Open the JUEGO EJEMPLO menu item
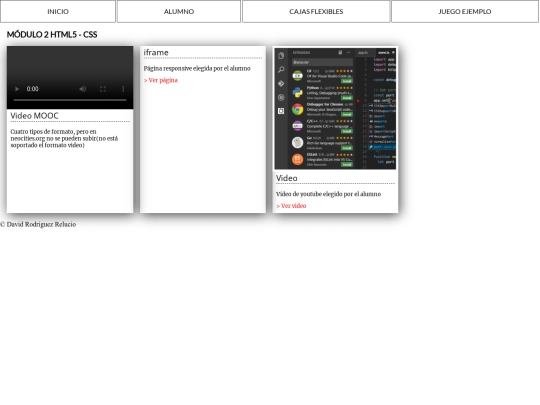540x405 pixels. point(465,11)
